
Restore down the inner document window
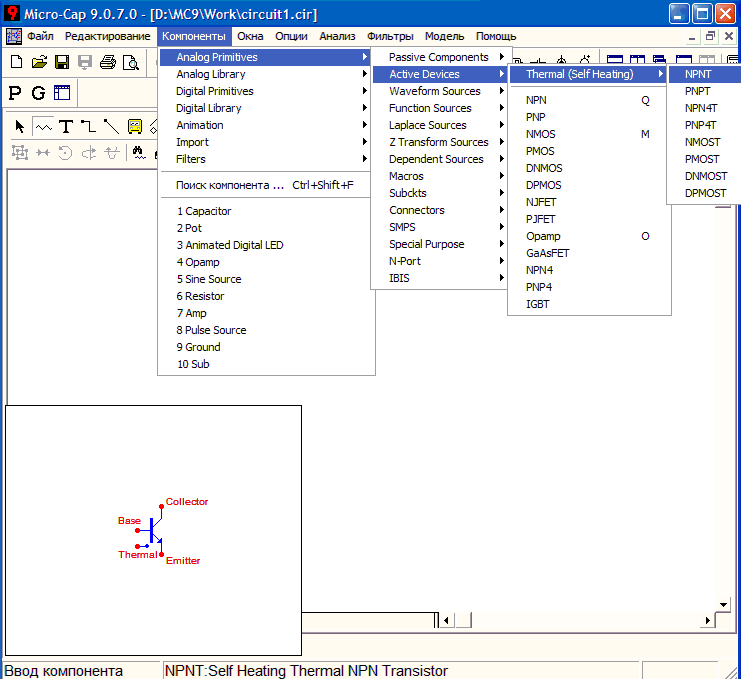(710, 36)
